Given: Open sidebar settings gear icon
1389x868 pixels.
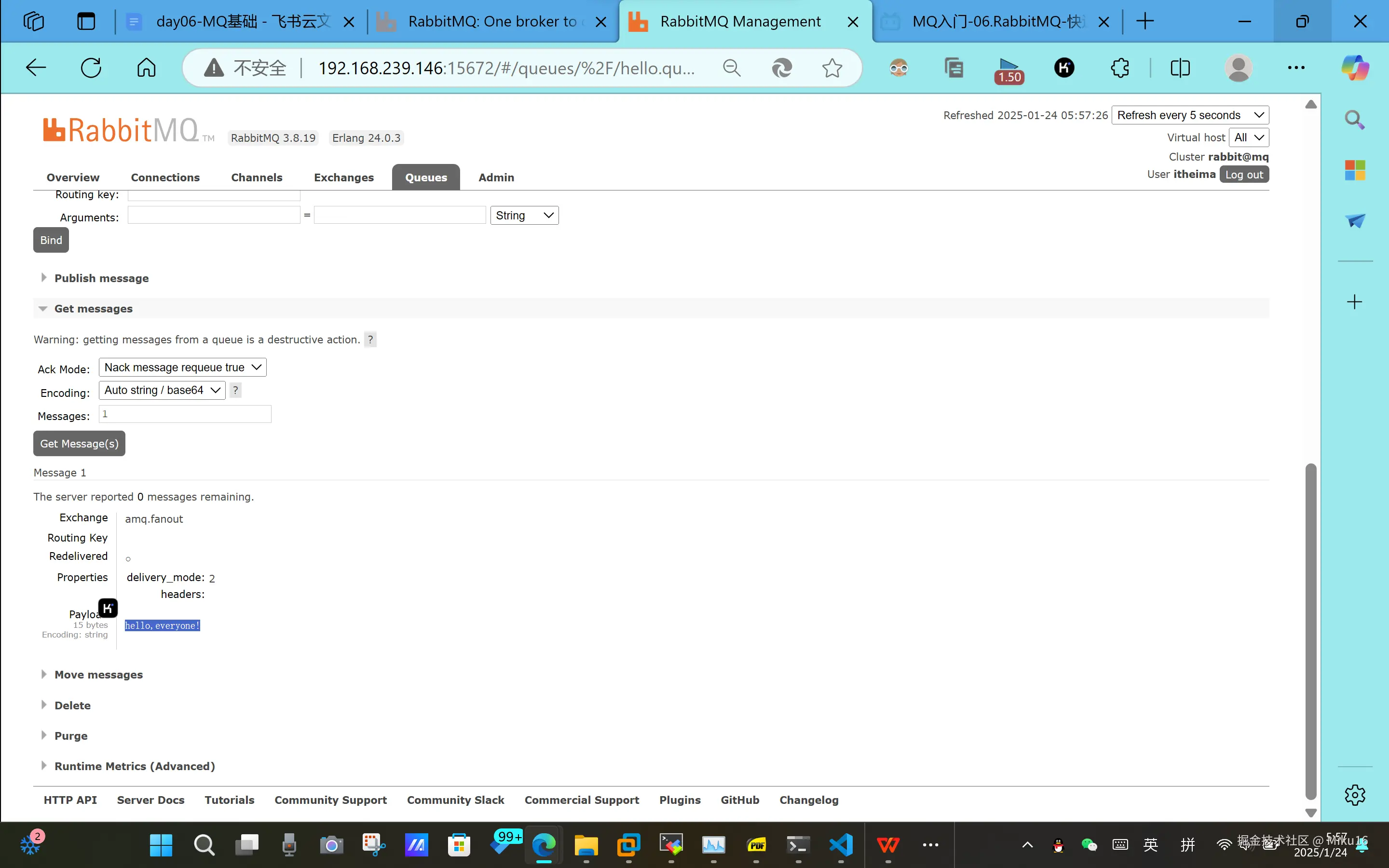Looking at the screenshot, I should click(1355, 795).
